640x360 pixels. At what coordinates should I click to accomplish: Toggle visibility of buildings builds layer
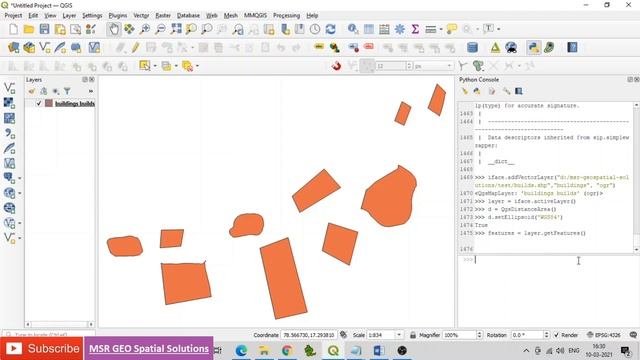click(39, 103)
